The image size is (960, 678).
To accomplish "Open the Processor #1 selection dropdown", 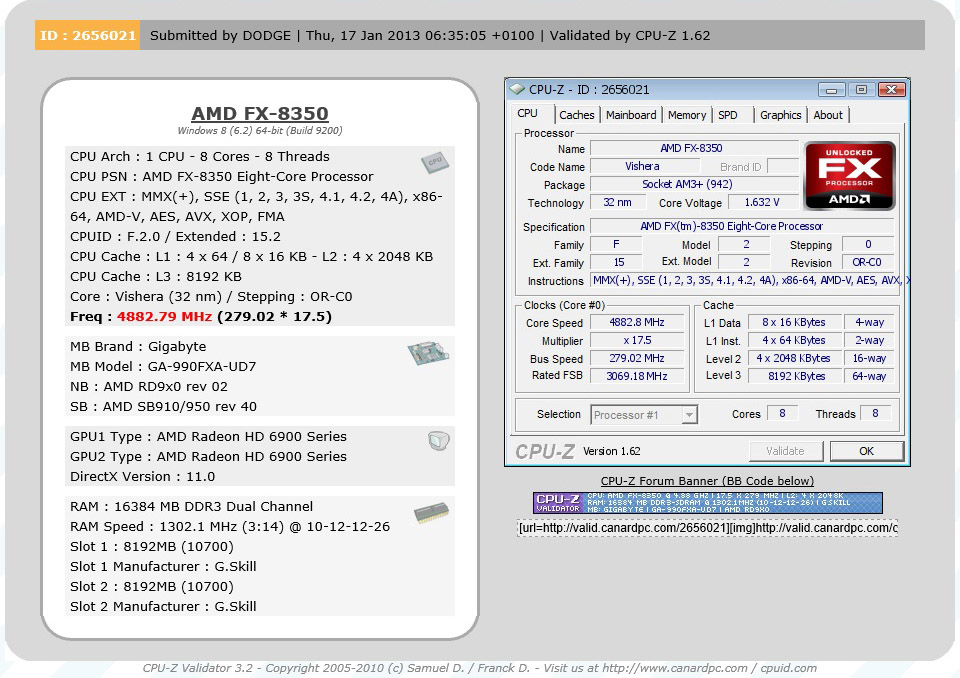I will [643, 415].
